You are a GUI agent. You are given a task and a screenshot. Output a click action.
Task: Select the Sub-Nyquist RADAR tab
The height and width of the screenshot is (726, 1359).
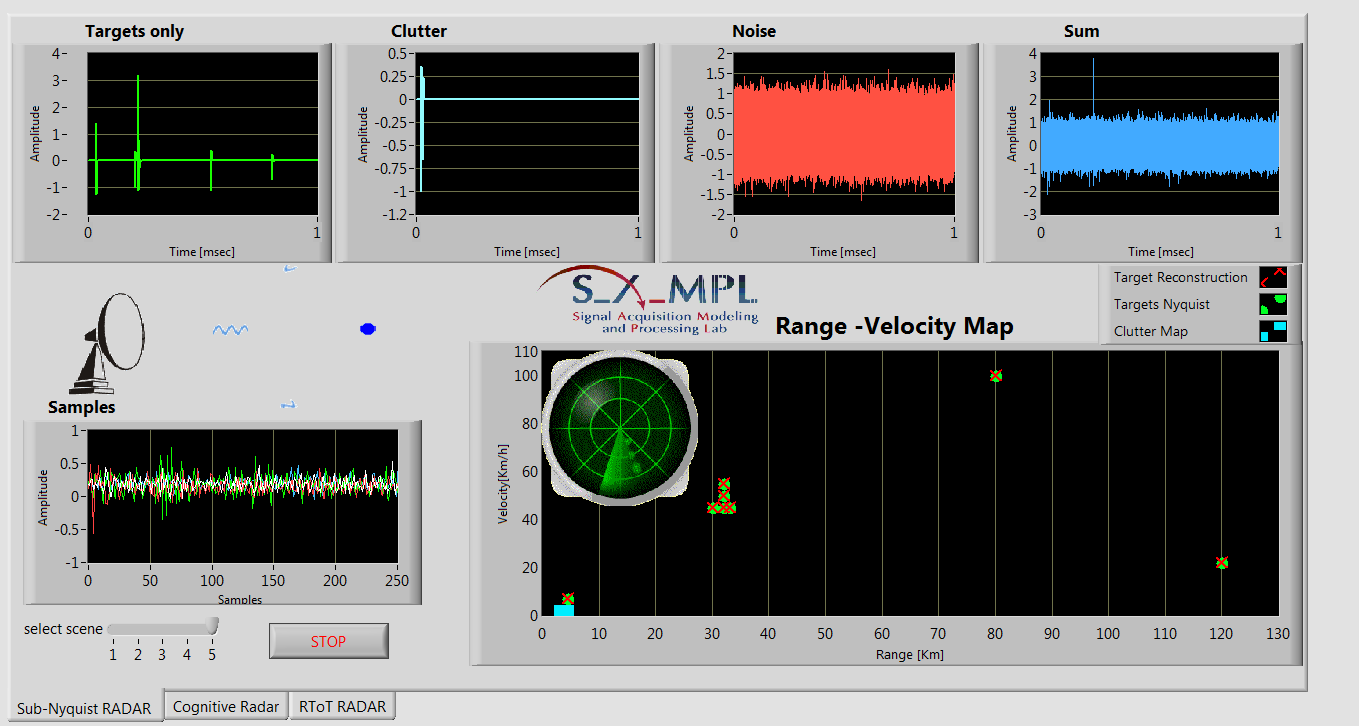coord(84,708)
